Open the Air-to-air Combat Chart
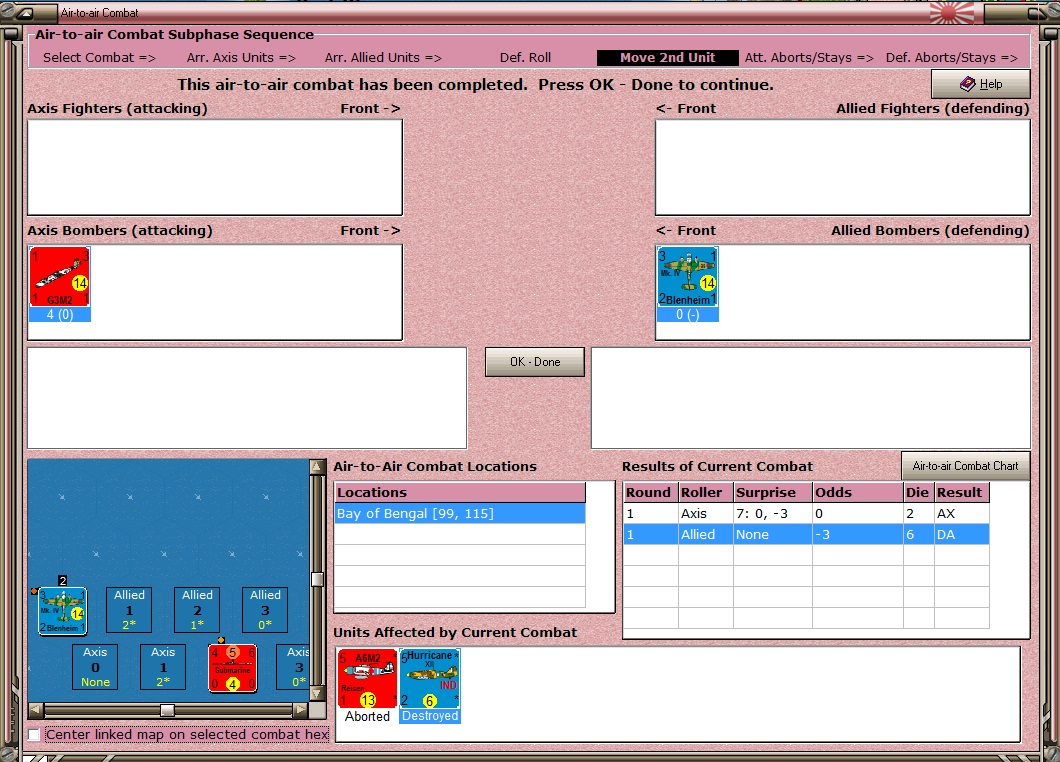 pyautogui.click(x=965, y=466)
